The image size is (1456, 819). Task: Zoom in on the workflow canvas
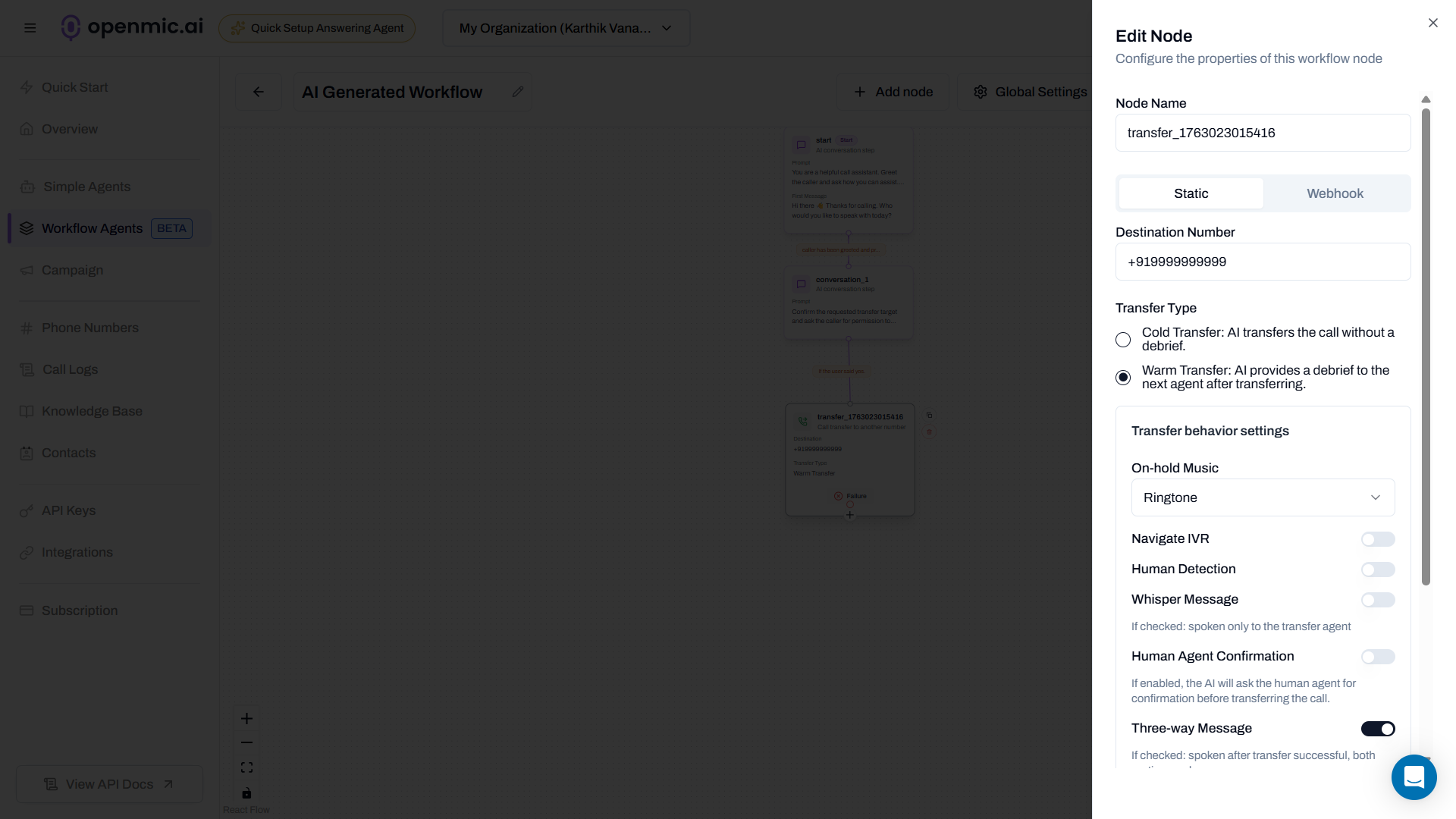(246, 718)
